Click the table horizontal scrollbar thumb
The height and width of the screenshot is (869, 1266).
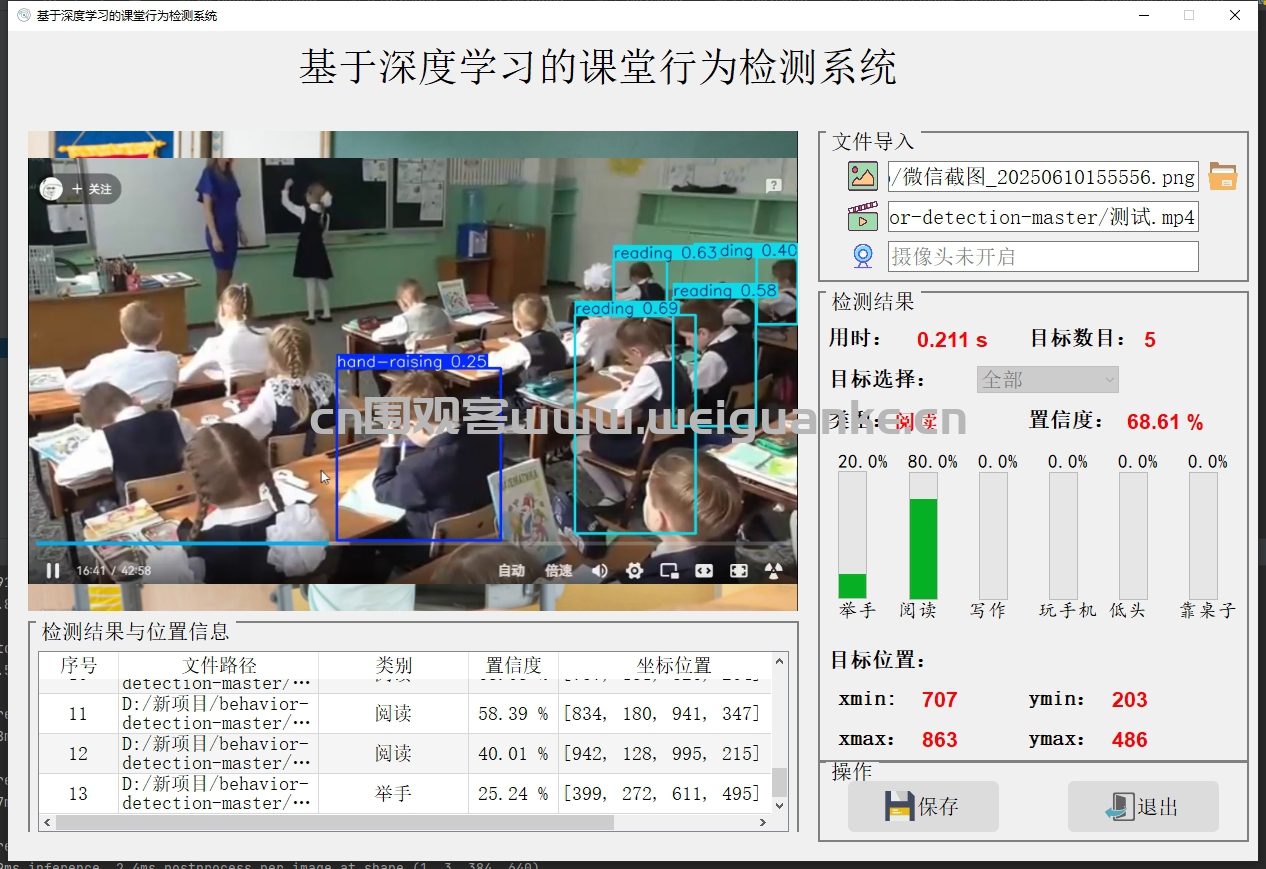(x=334, y=822)
